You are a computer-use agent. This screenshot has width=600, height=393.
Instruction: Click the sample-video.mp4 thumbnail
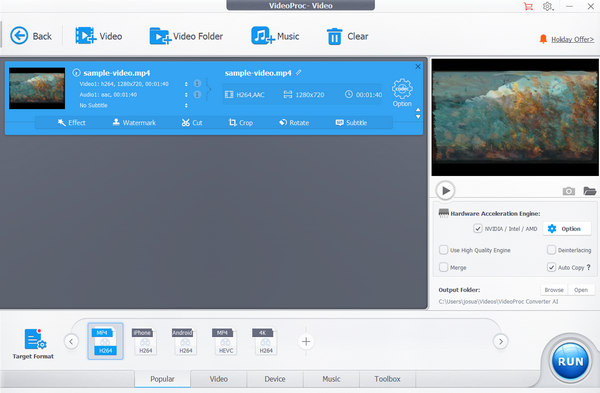pos(37,88)
